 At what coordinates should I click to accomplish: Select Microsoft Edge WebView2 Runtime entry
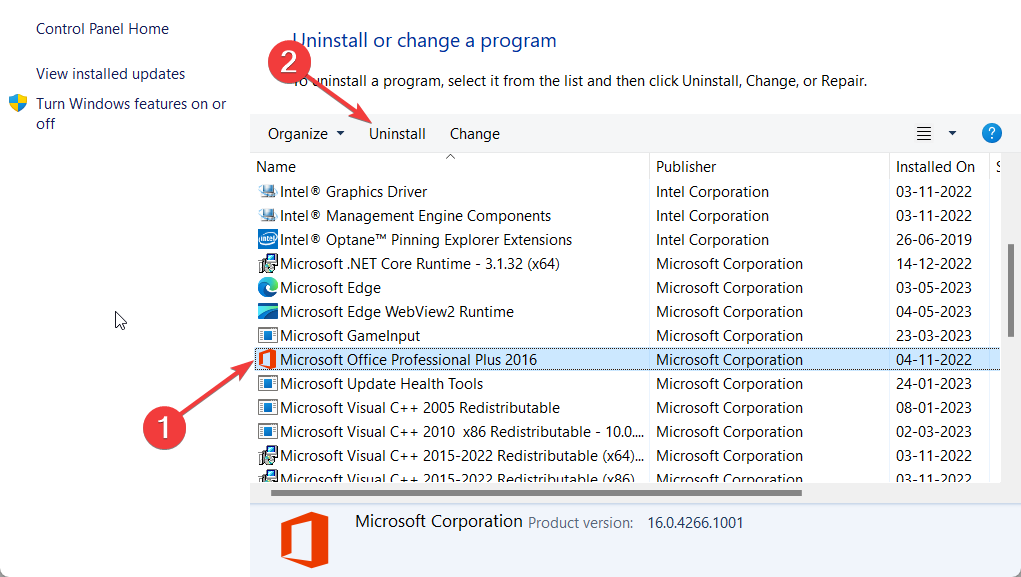coord(397,312)
